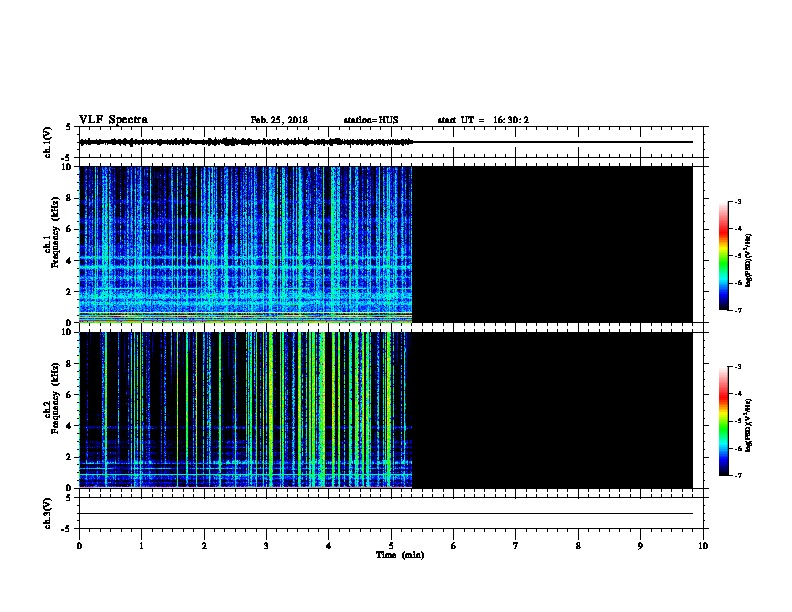Click the ch.1 colorbar log(PSD) label

748,260
